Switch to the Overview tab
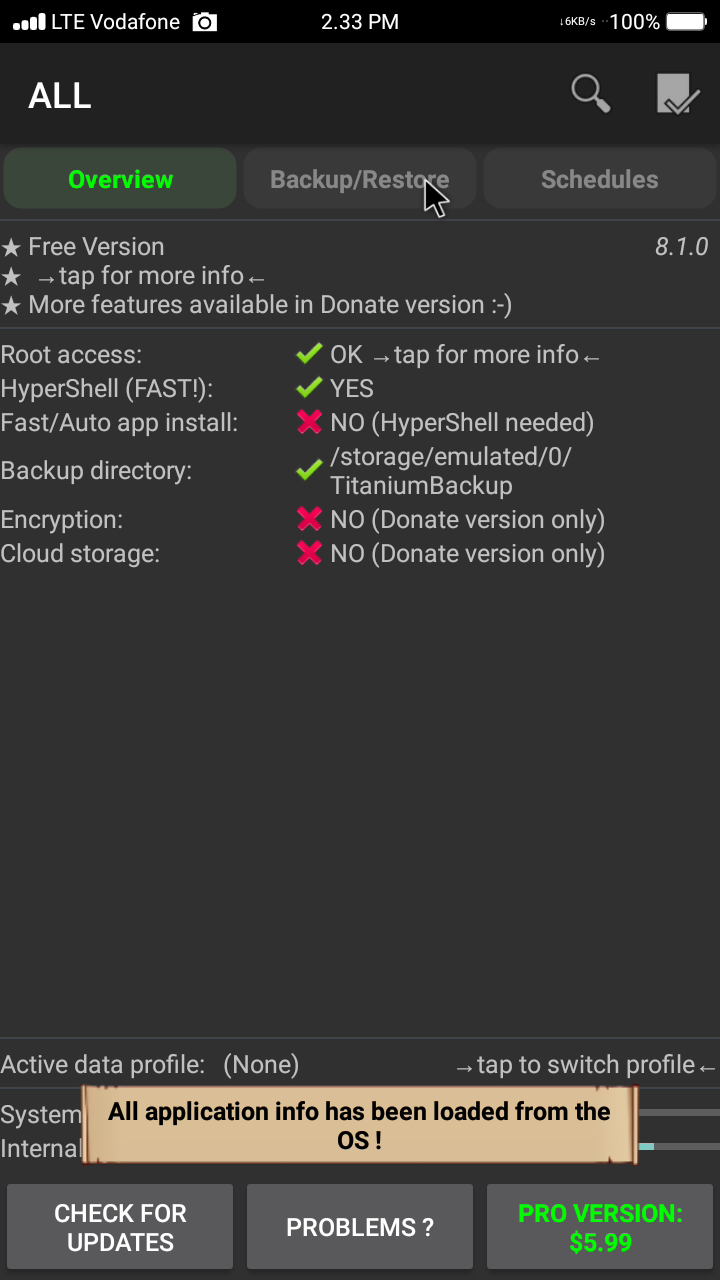The width and height of the screenshot is (720, 1280). click(x=120, y=179)
